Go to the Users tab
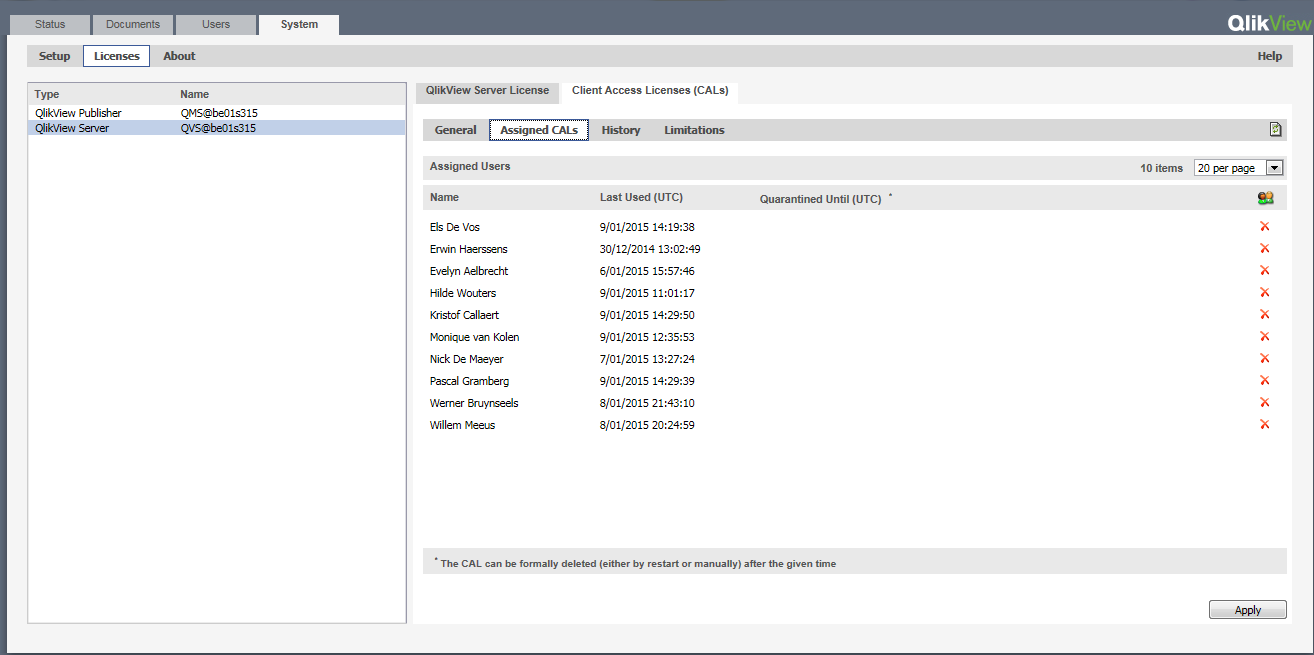The height and width of the screenshot is (655, 1314). coord(215,24)
